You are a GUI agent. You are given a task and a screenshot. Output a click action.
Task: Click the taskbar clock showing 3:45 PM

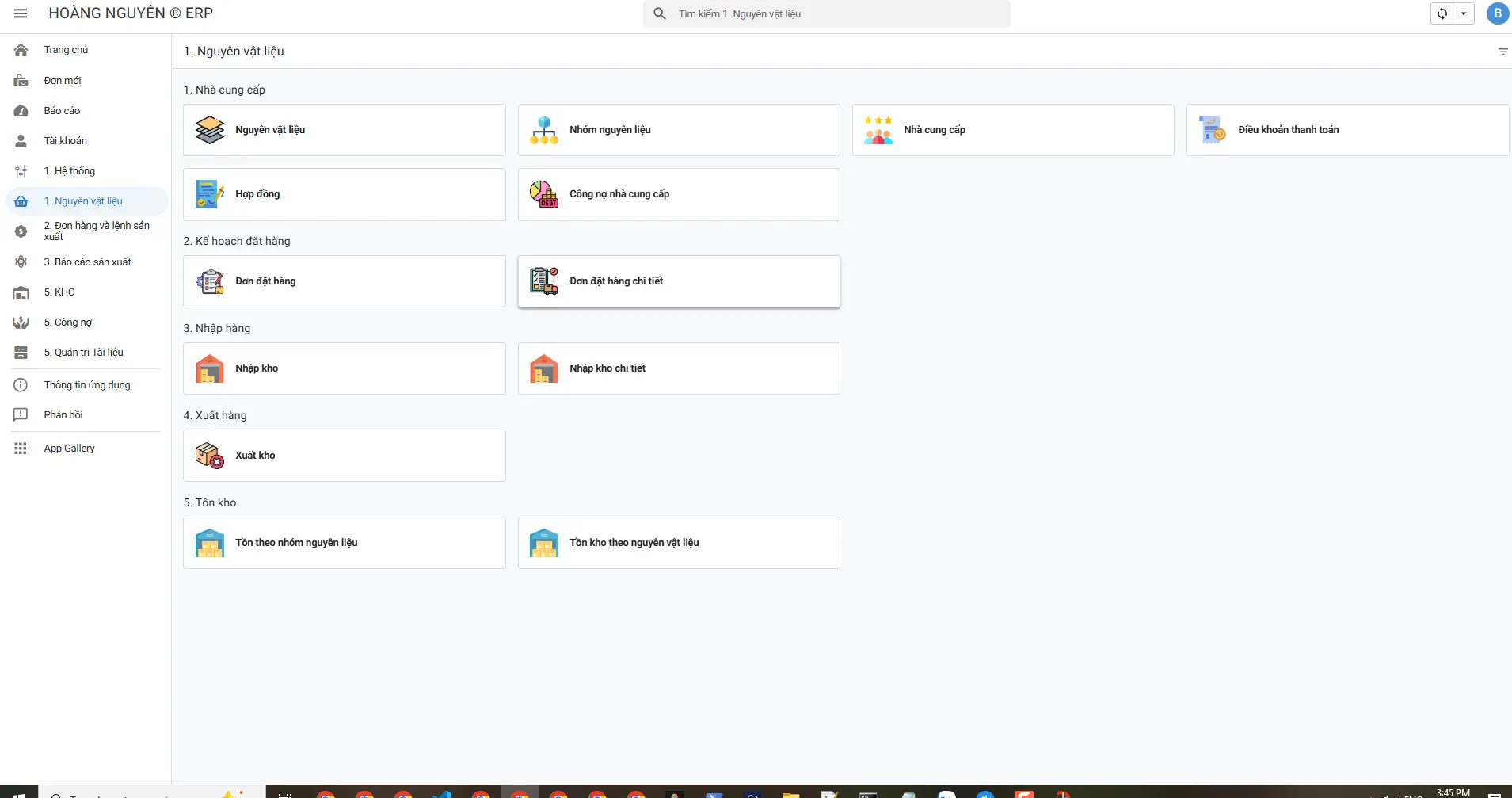1453,792
